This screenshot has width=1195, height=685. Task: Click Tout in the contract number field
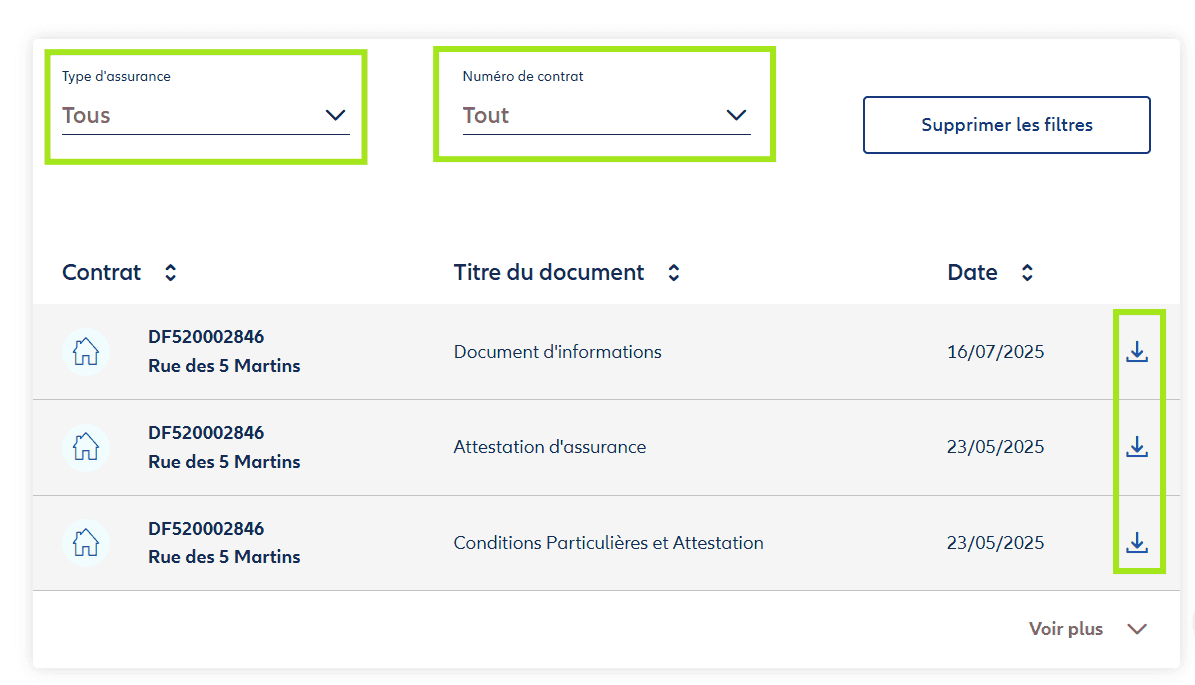[x=484, y=116]
